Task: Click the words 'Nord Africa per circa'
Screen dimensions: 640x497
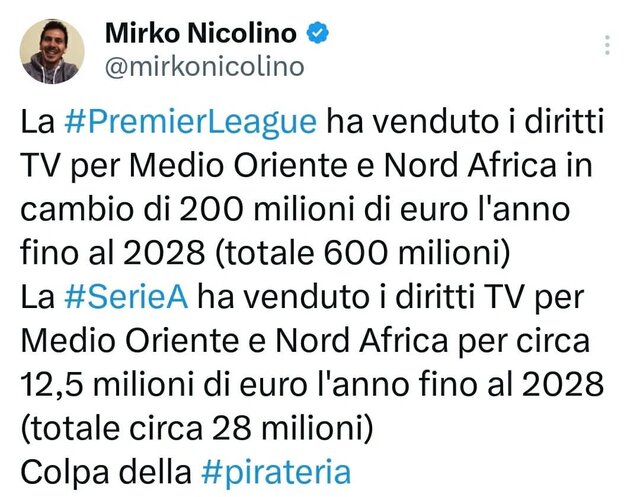Action: [433, 341]
